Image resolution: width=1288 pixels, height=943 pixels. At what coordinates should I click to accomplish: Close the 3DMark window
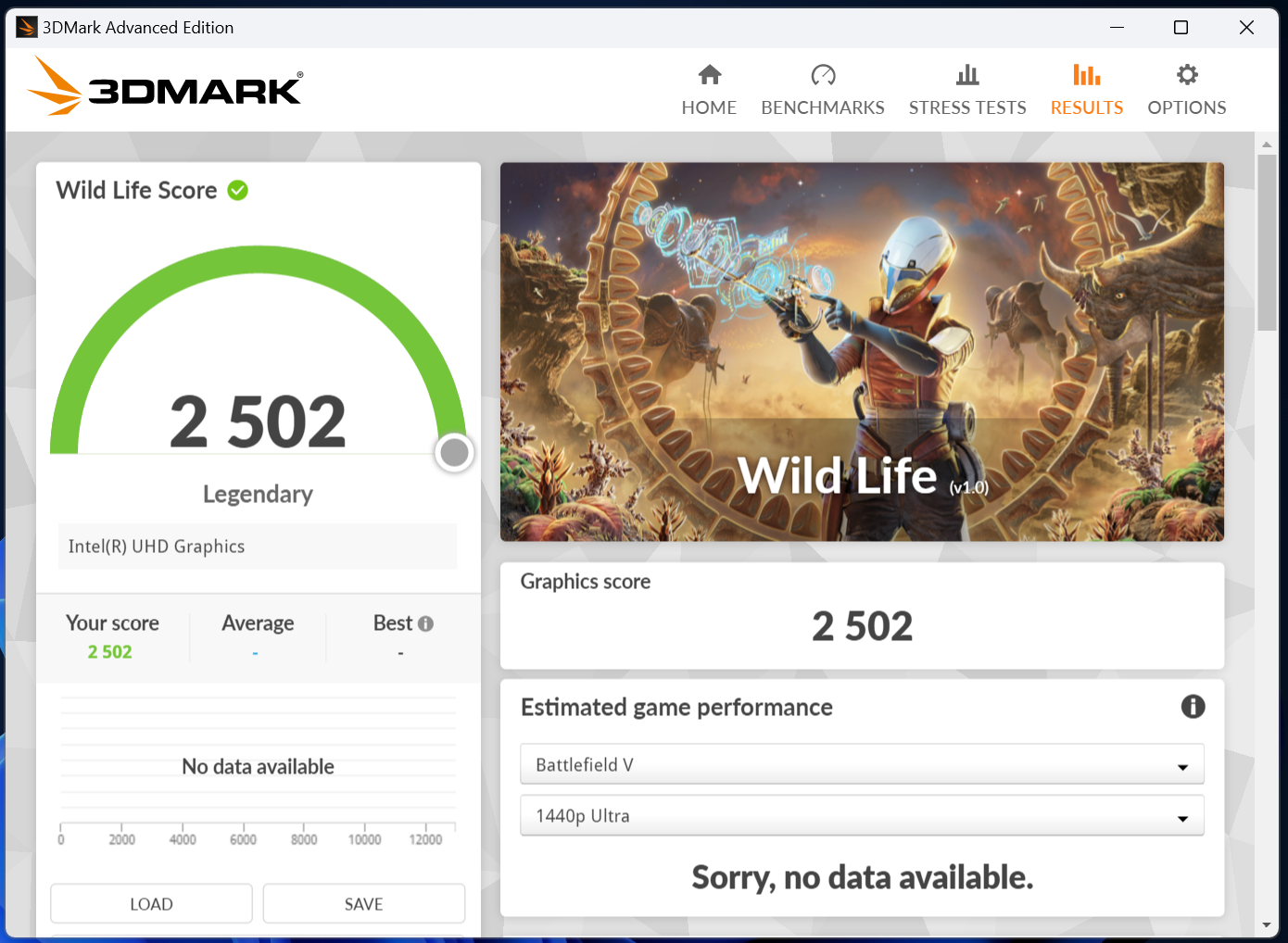[1246, 27]
